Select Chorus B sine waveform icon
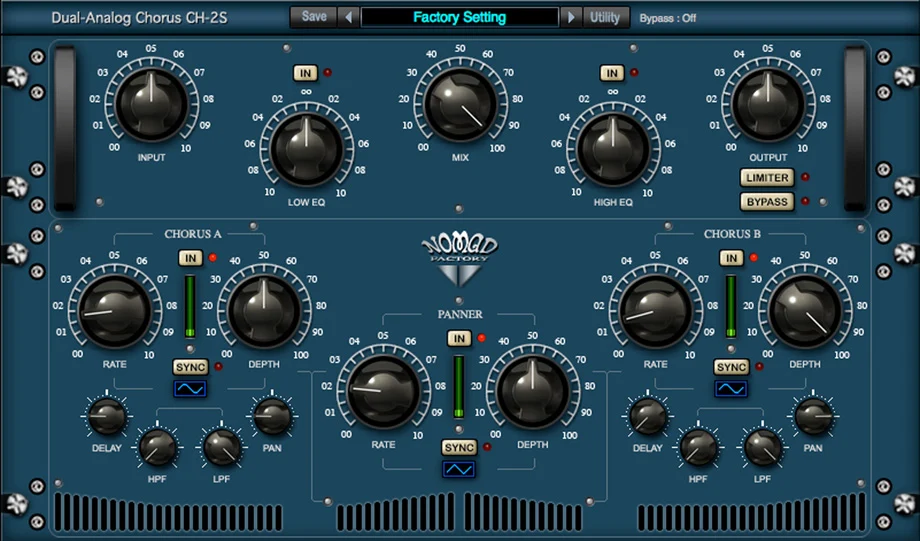Screen dimensions: 920x541 pyautogui.click(x=731, y=388)
